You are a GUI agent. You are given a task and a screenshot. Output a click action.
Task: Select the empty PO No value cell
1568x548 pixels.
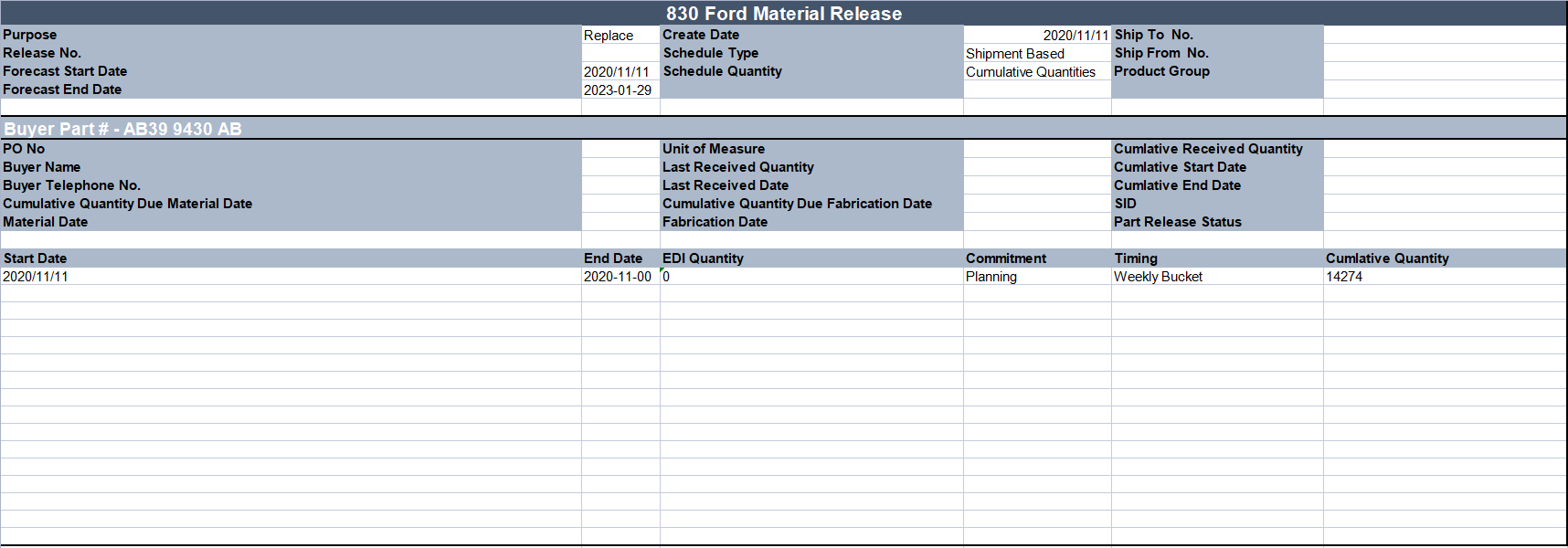(x=620, y=149)
